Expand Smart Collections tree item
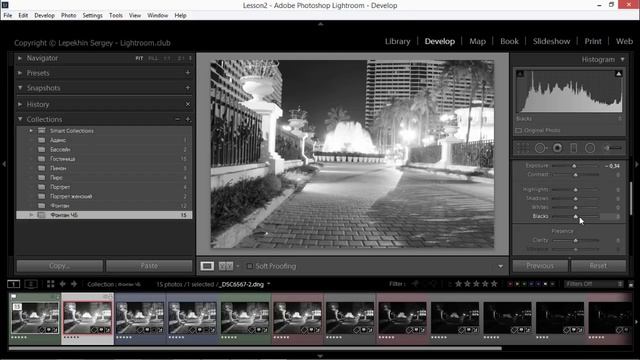 point(31,131)
